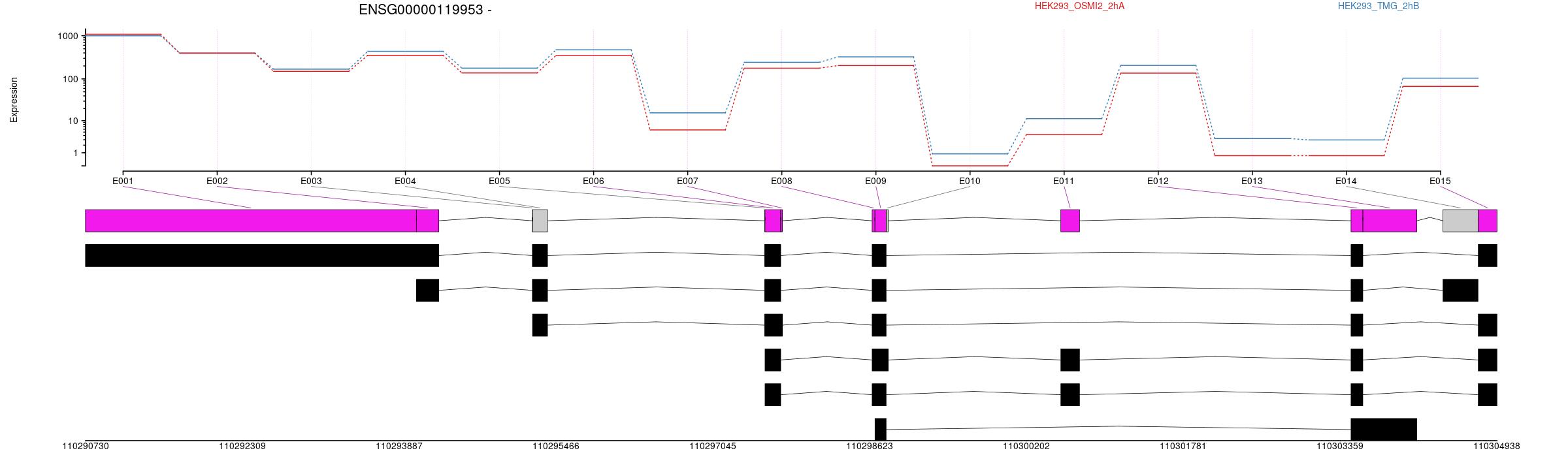The height and width of the screenshot is (457, 1568).
Task: Click exon label E004
Action: (x=405, y=181)
